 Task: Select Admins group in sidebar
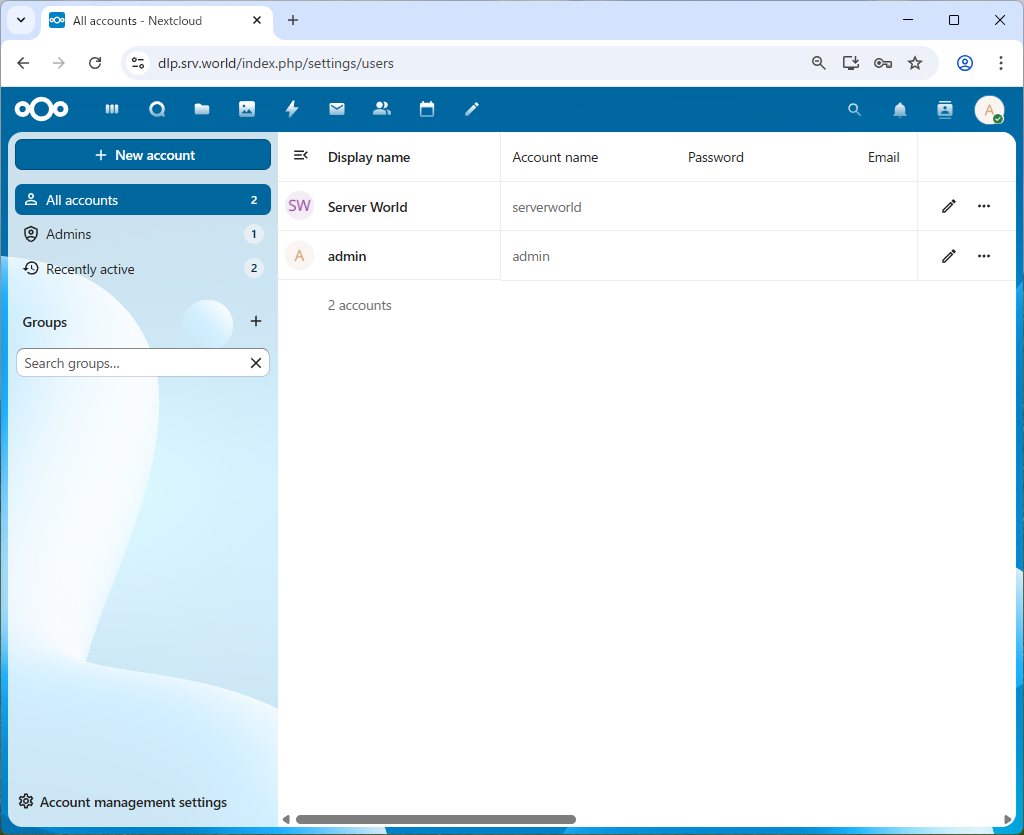pos(143,234)
